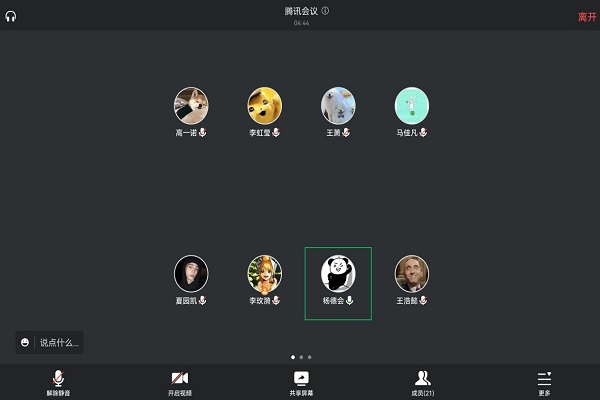Open emoji picker smiley icon

point(25,342)
